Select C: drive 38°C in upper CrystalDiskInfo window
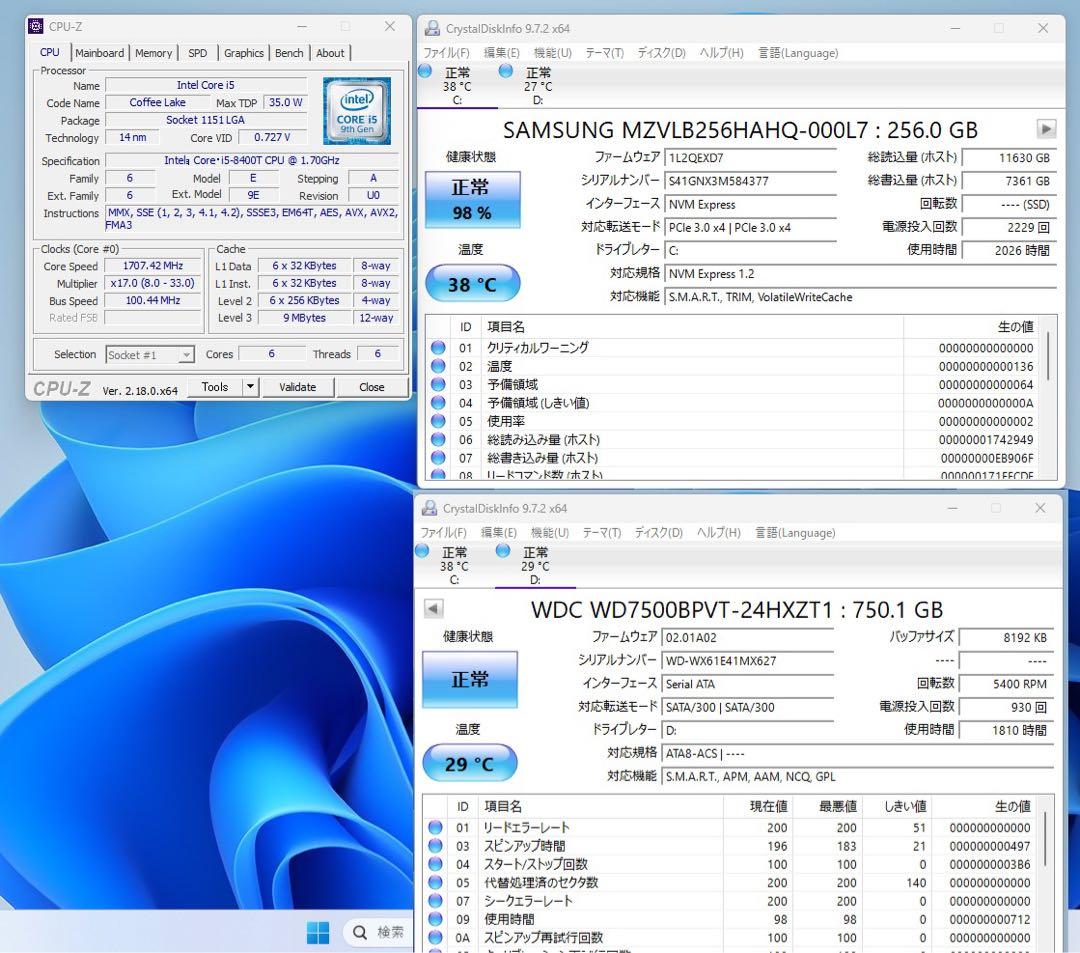The width and height of the screenshot is (1080, 953). (457, 85)
